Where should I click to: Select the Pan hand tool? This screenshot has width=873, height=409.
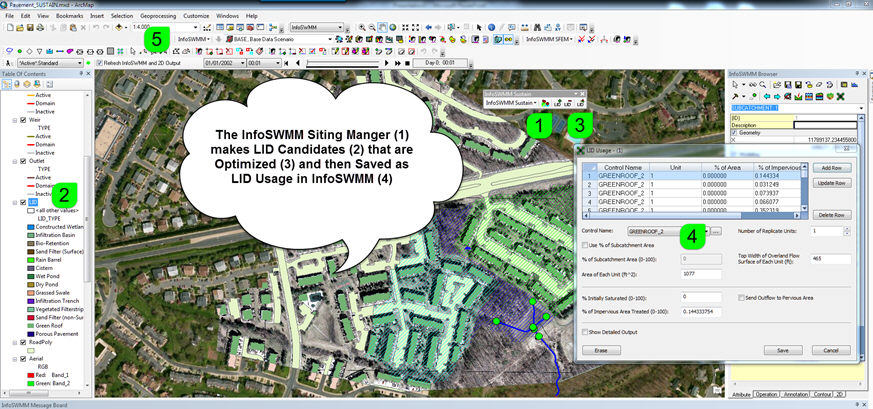382,27
